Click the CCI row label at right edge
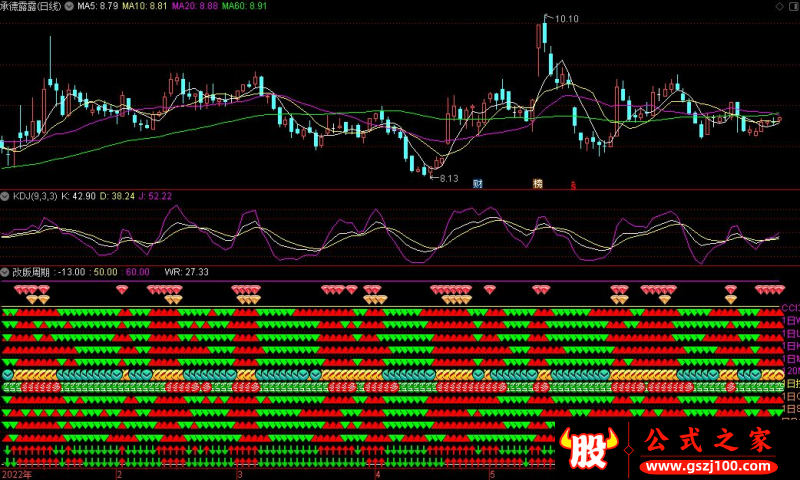800x480 pixels. pos(791,309)
